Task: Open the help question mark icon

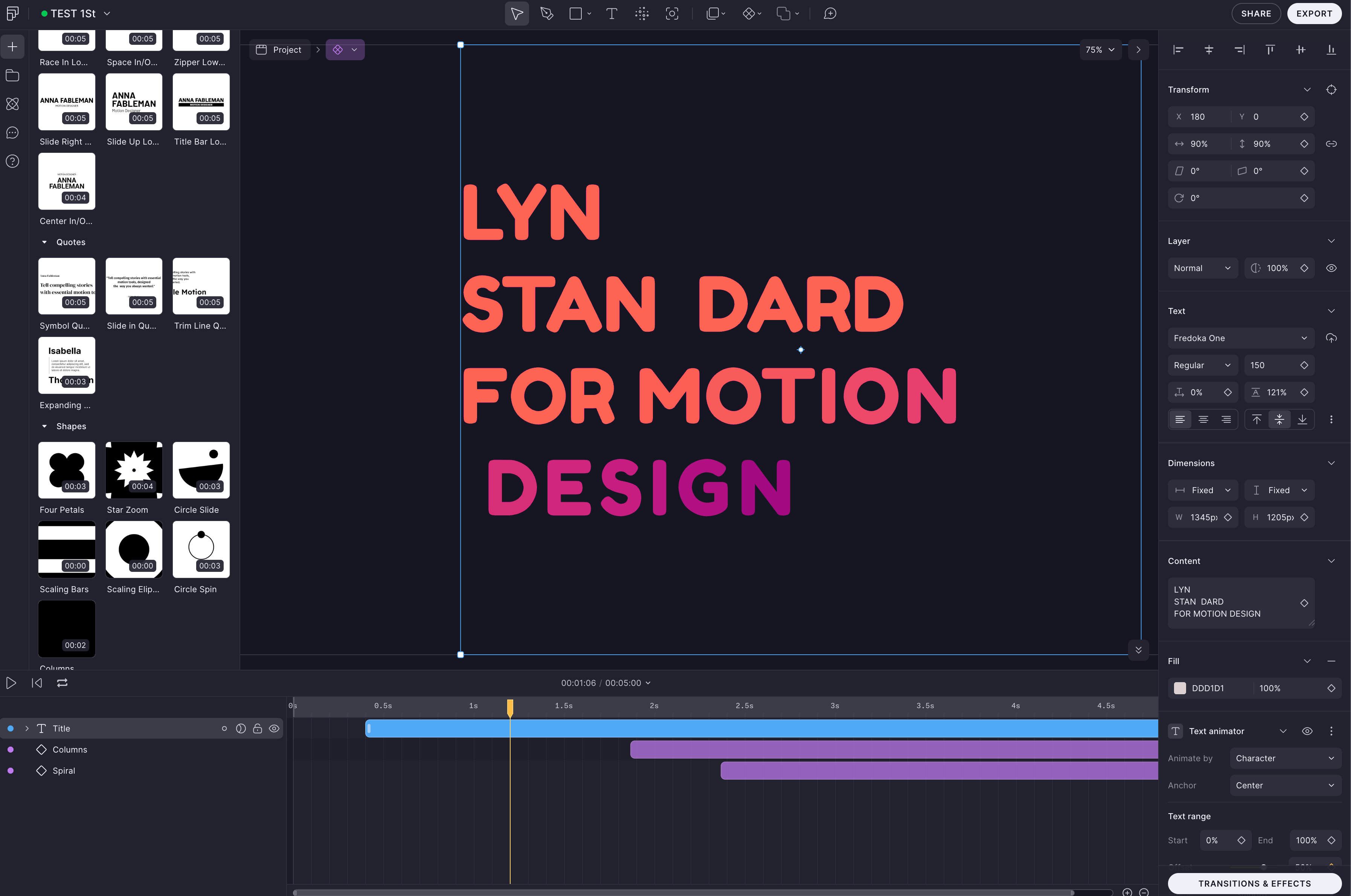Action: tap(12, 161)
